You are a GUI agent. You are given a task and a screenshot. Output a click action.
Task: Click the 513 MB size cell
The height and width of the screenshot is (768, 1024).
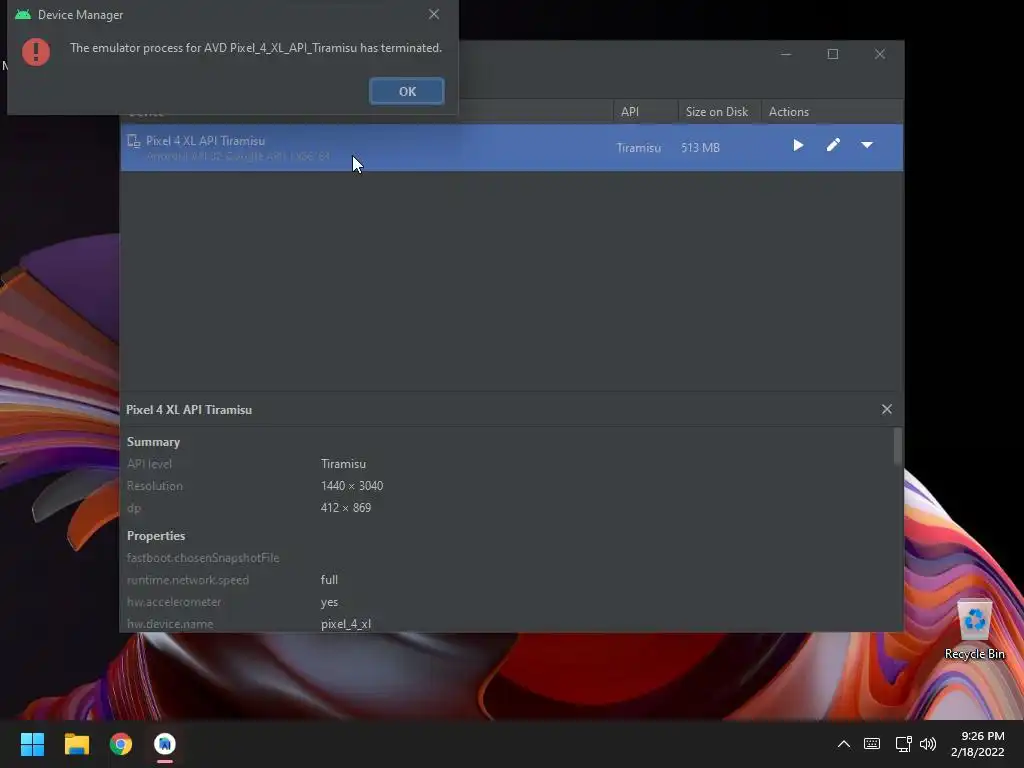tap(700, 148)
